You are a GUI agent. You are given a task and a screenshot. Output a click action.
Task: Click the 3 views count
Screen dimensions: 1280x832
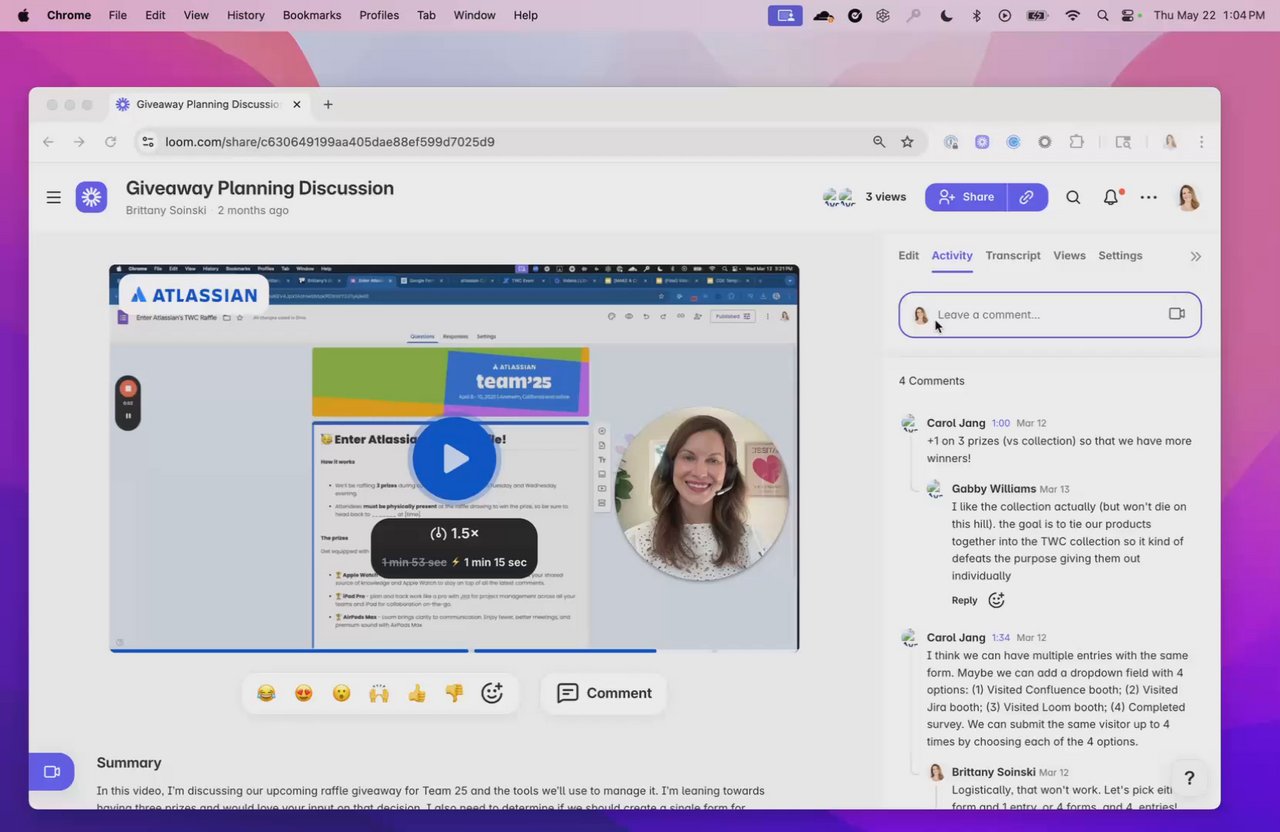tap(886, 197)
